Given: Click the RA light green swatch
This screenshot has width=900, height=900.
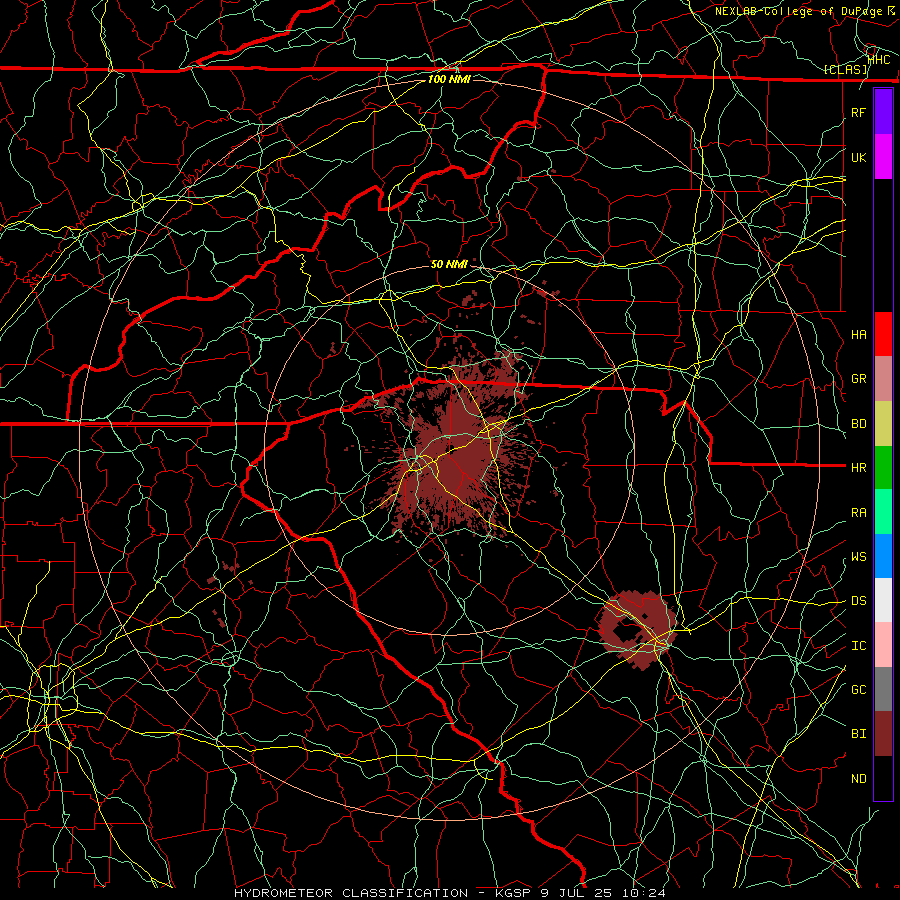Looking at the screenshot, I should pyautogui.click(x=883, y=512).
